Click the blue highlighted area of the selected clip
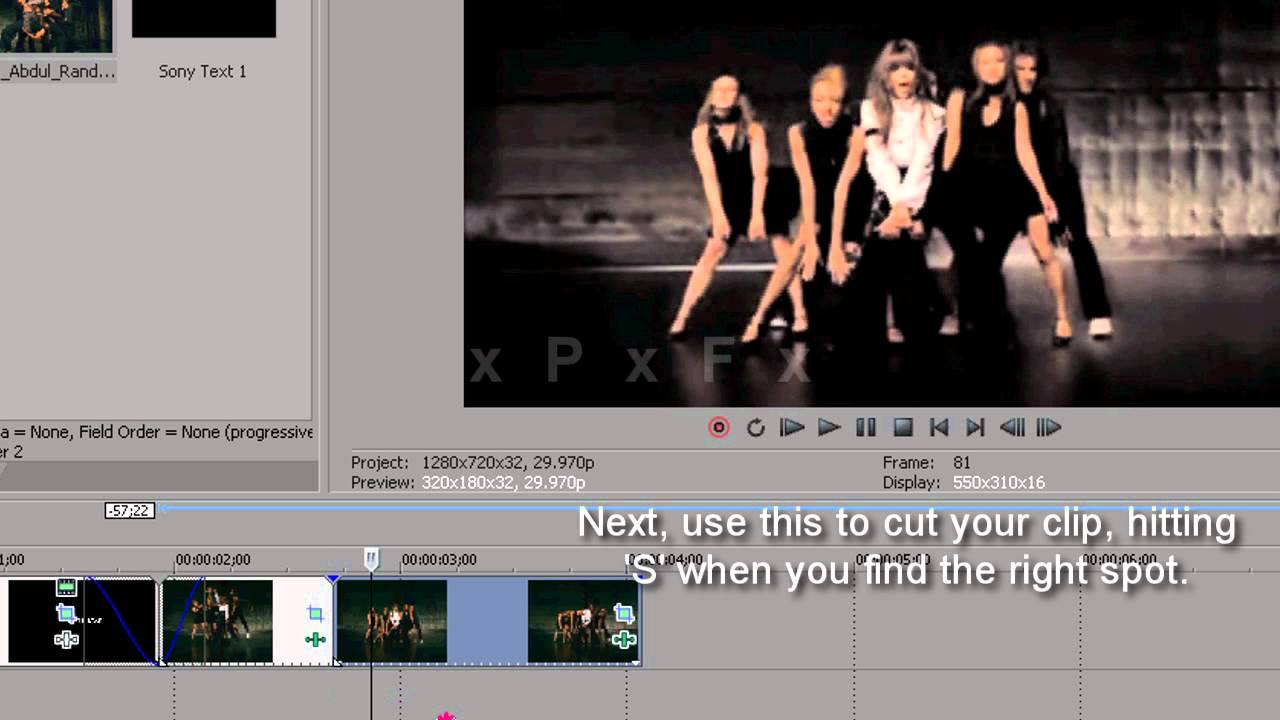 (x=487, y=621)
